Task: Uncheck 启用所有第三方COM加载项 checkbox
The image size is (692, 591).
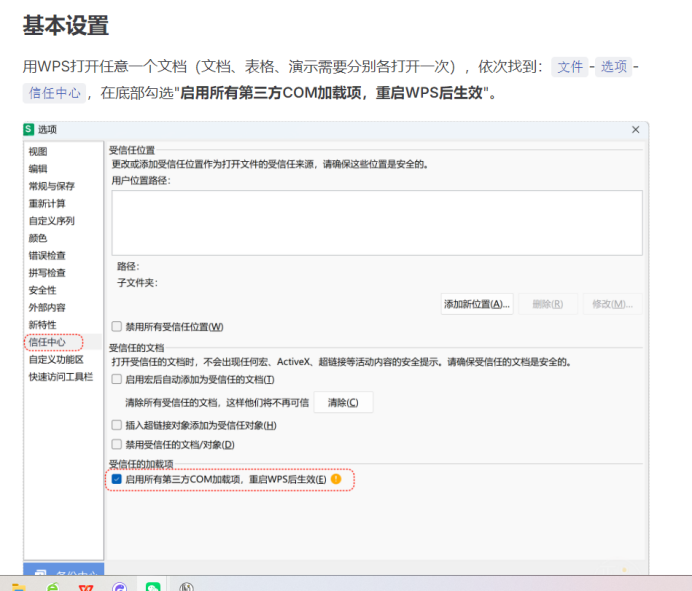Action: (117, 480)
